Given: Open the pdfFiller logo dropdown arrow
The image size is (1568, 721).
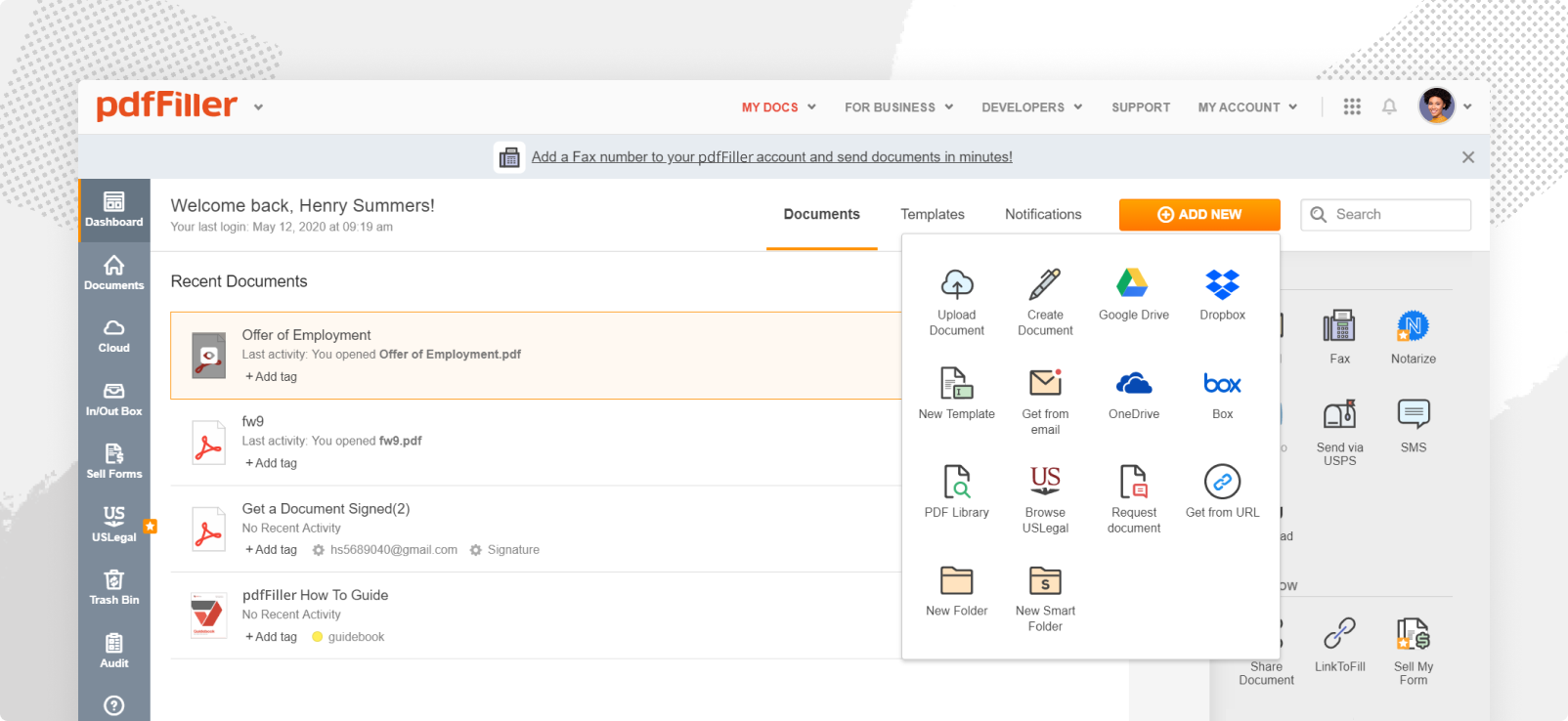Looking at the screenshot, I should click(x=258, y=107).
